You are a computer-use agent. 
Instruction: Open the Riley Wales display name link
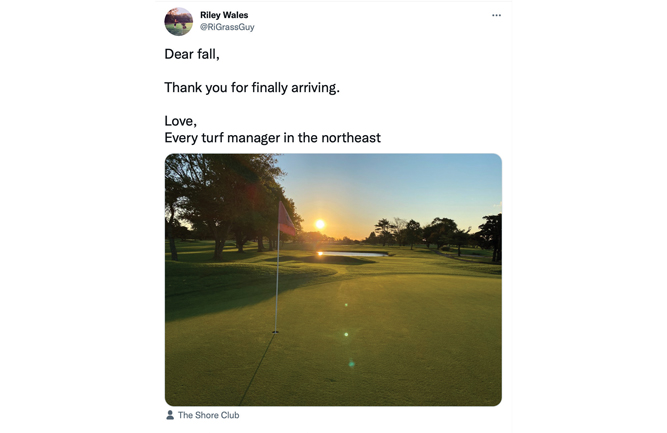tap(224, 15)
